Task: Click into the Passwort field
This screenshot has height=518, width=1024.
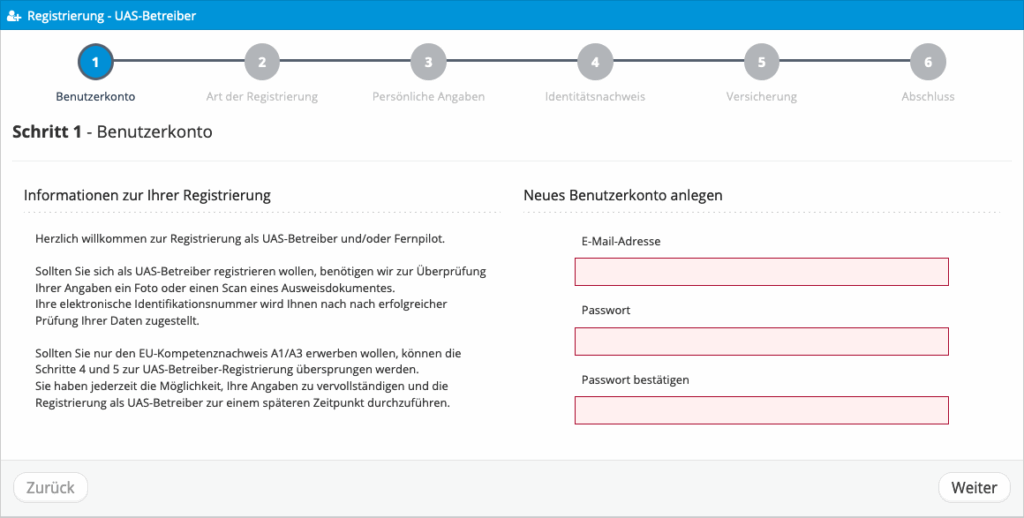Action: [761, 342]
